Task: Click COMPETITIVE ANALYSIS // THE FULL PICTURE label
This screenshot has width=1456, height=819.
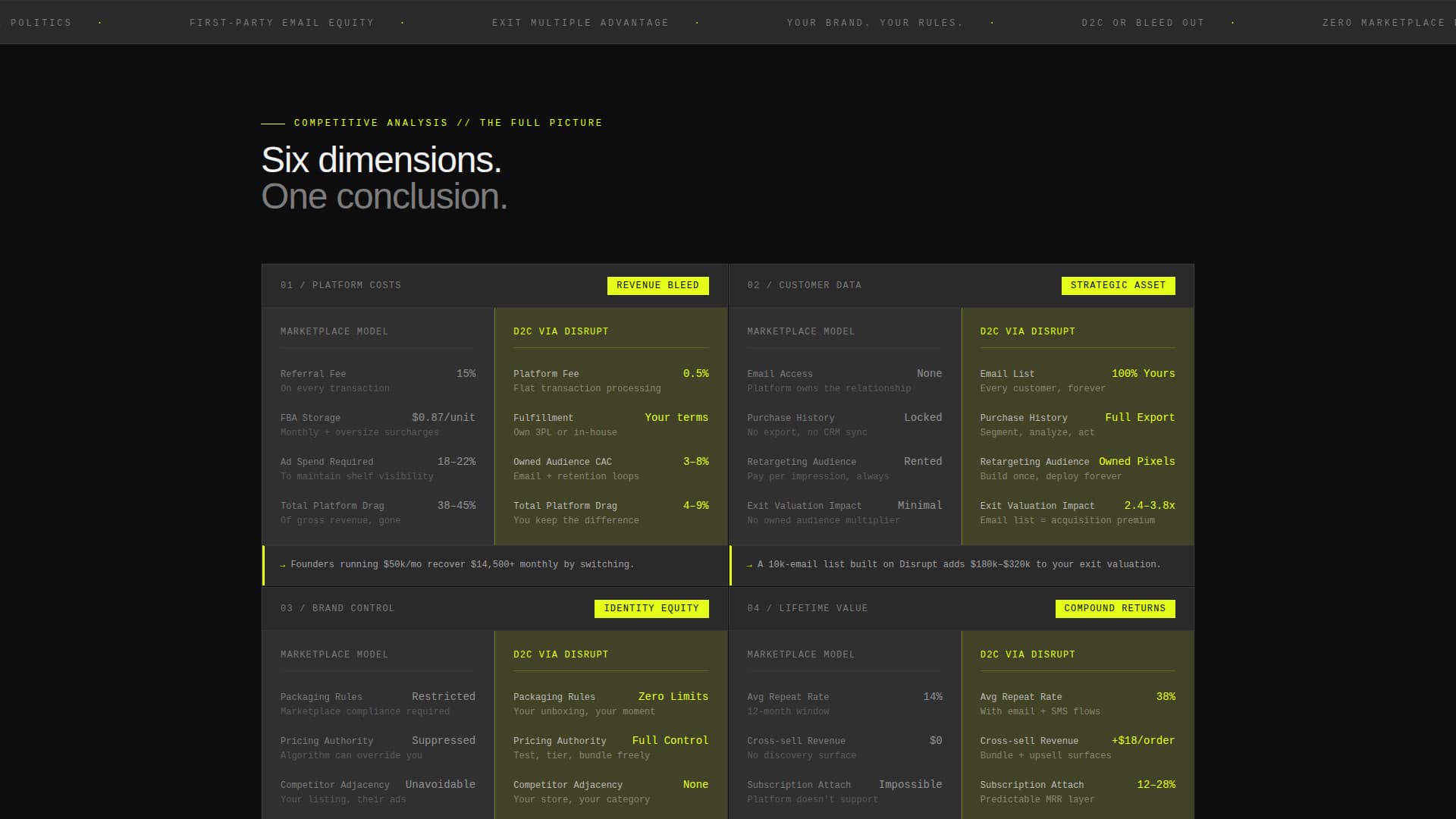Action: point(448,123)
